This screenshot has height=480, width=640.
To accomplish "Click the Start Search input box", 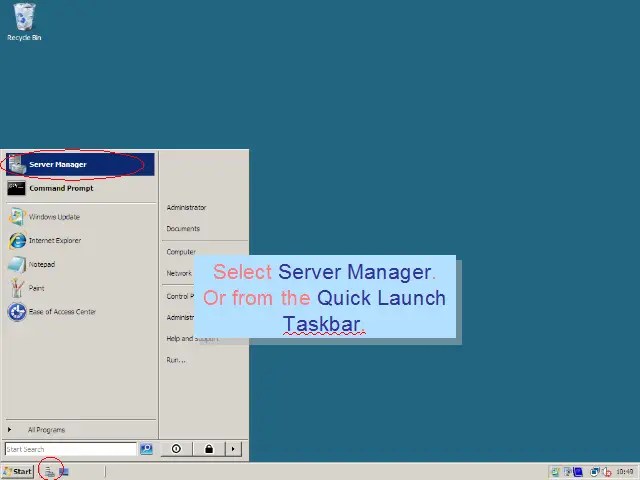I will click(x=71, y=449).
